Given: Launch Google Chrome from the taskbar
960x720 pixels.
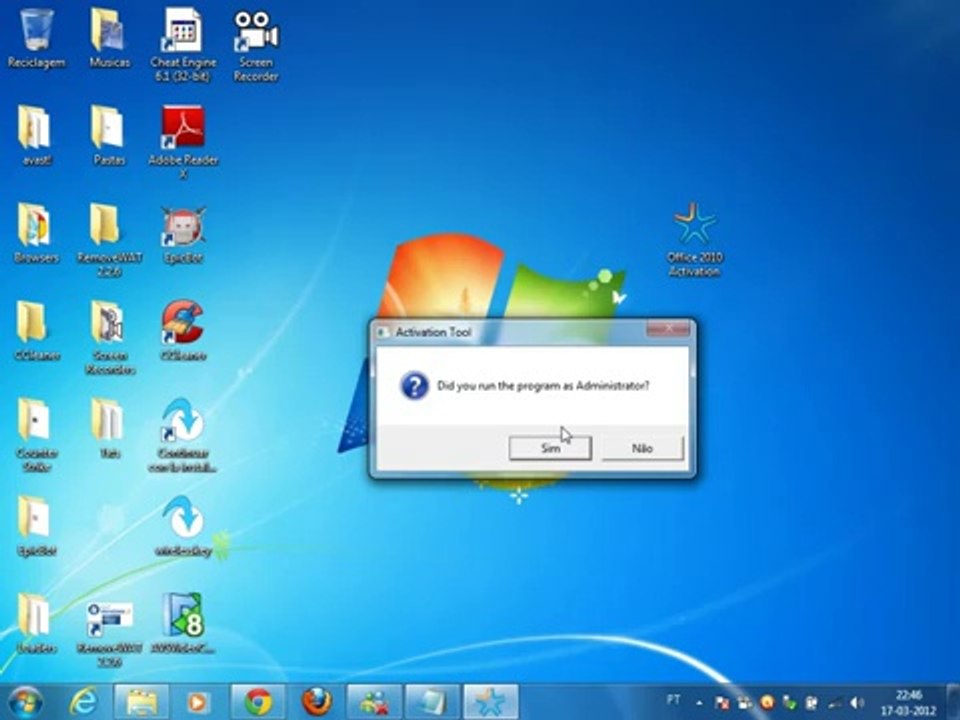Looking at the screenshot, I should 258,702.
